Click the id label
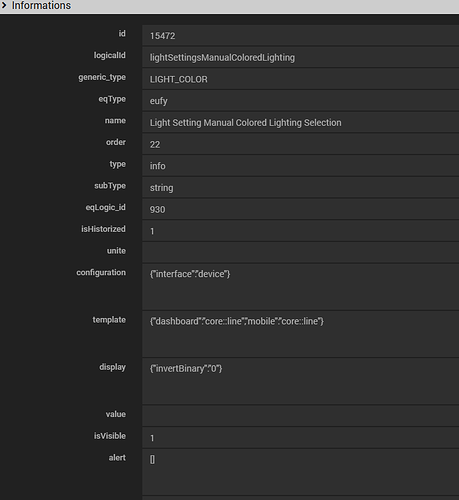 pyautogui.click(x=122, y=34)
